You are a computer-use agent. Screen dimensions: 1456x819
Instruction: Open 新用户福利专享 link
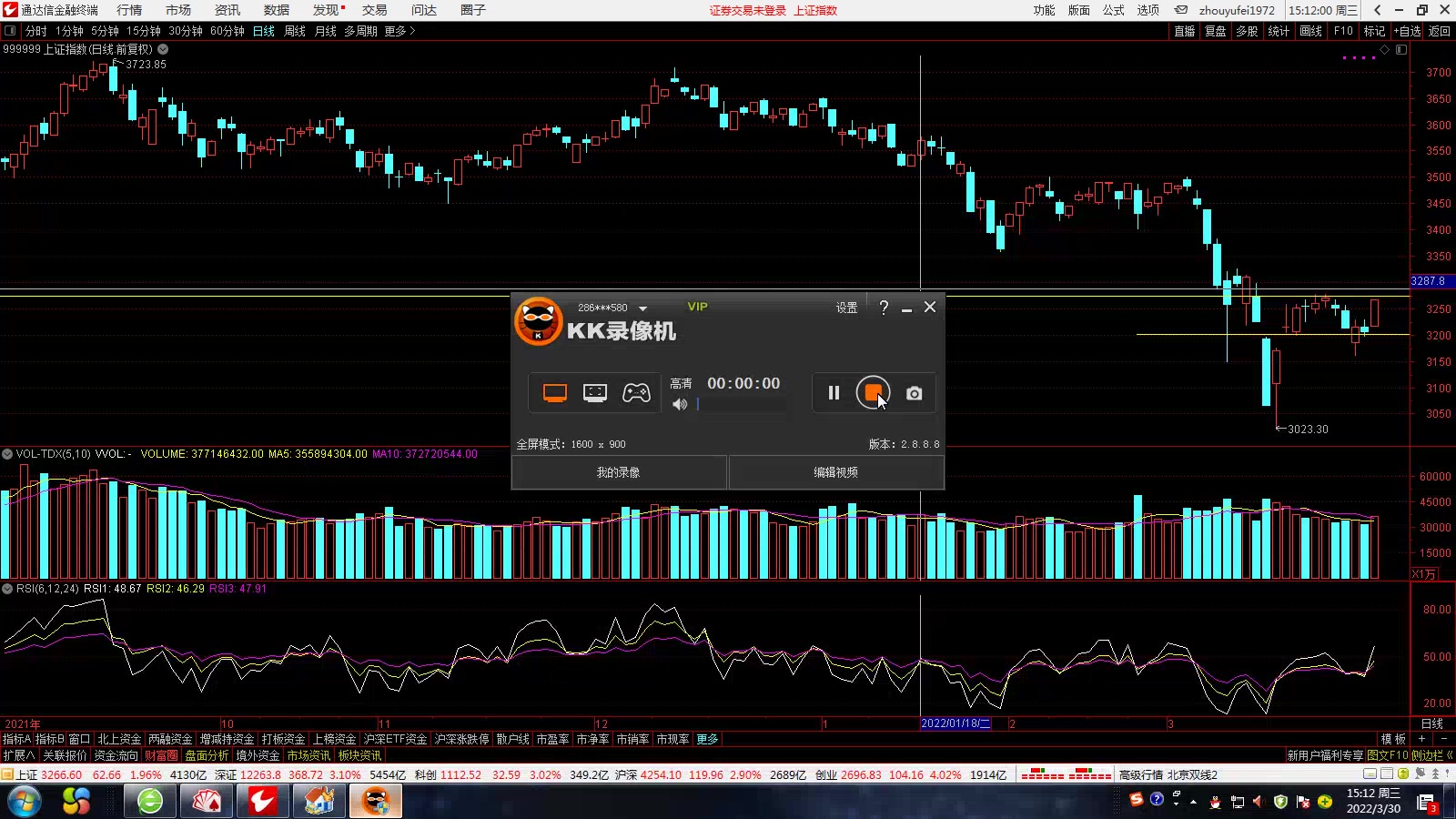click(1325, 755)
